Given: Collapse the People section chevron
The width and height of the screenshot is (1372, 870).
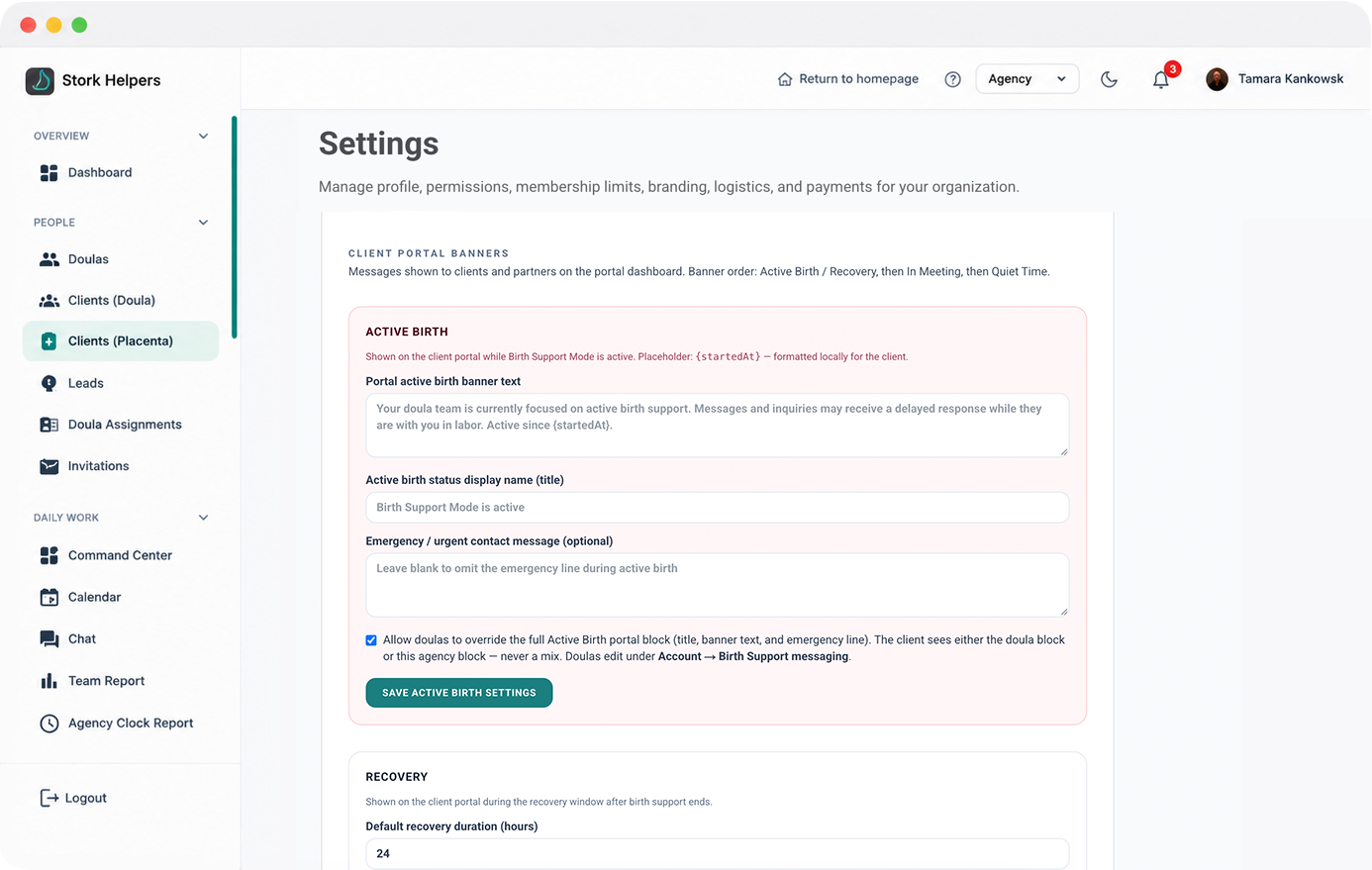Looking at the screenshot, I should tap(203, 223).
